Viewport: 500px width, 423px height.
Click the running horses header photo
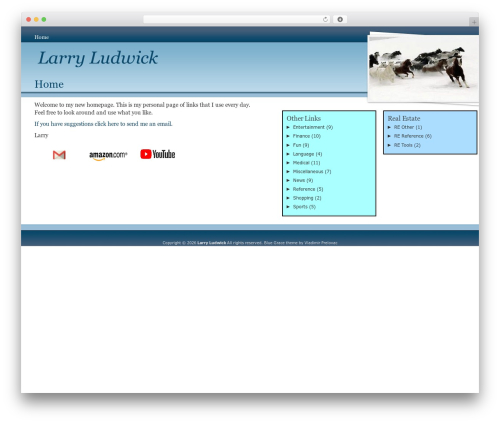tap(423, 68)
